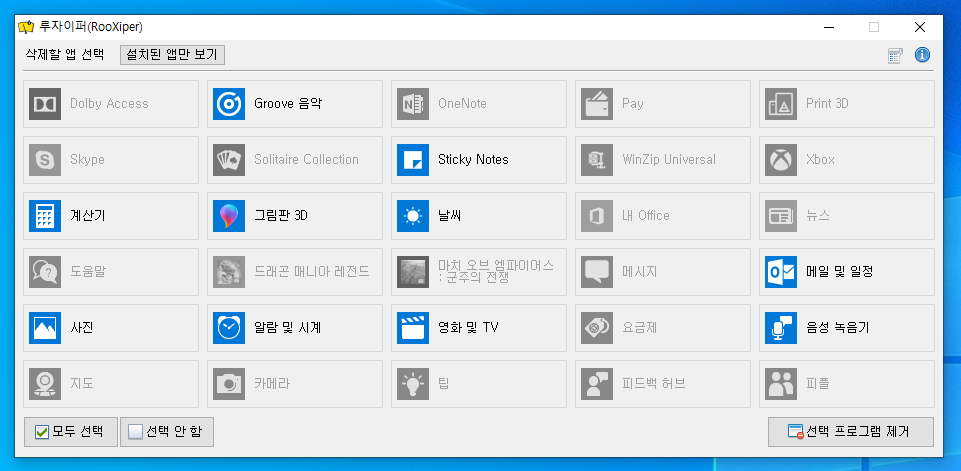Deselect the 그림판 3D tile
The image size is (961, 471).
coord(295,216)
